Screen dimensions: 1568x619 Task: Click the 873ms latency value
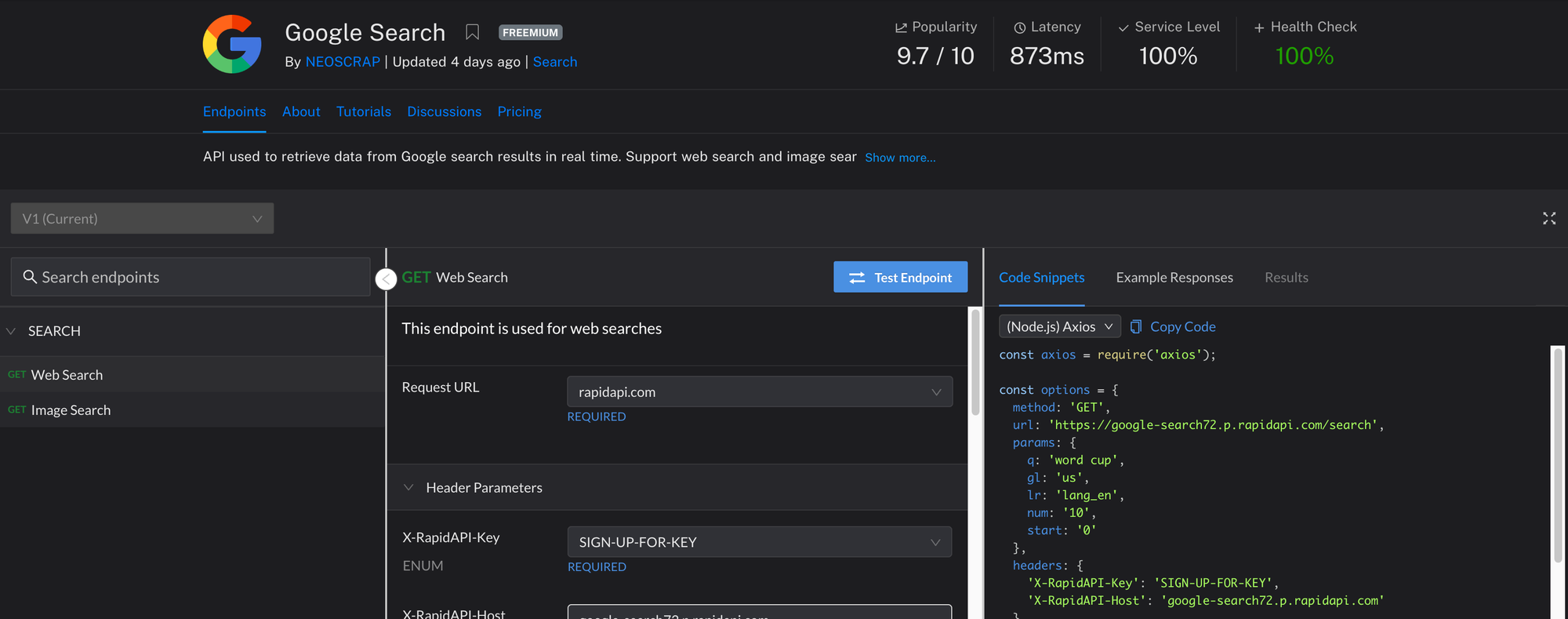[1047, 56]
